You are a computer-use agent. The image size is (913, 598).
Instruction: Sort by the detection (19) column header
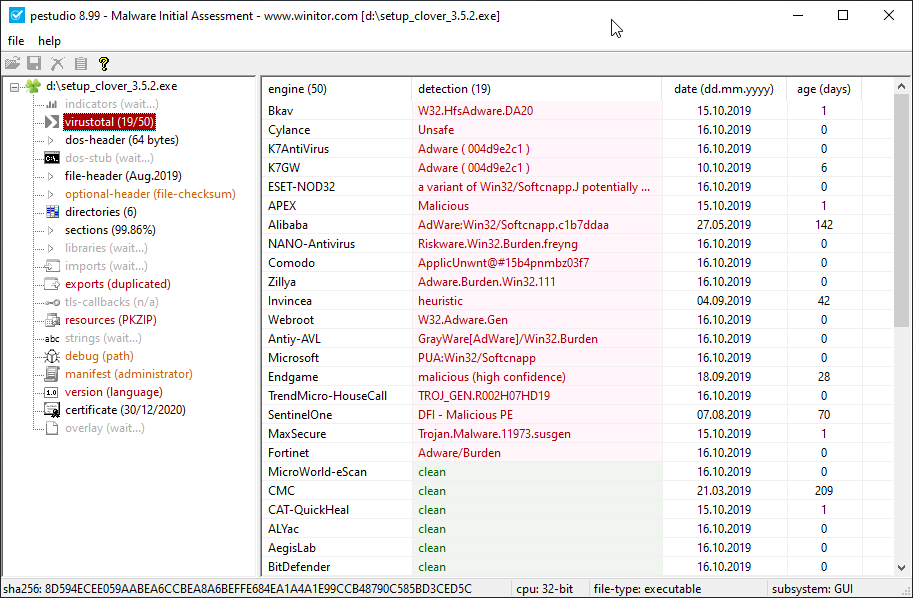pos(536,89)
